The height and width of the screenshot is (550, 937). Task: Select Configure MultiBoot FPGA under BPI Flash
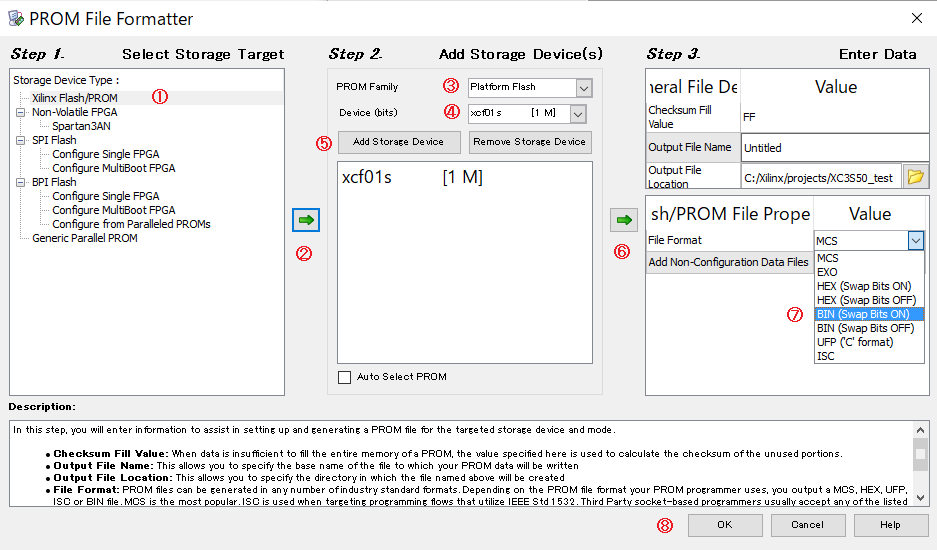tap(114, 210)
